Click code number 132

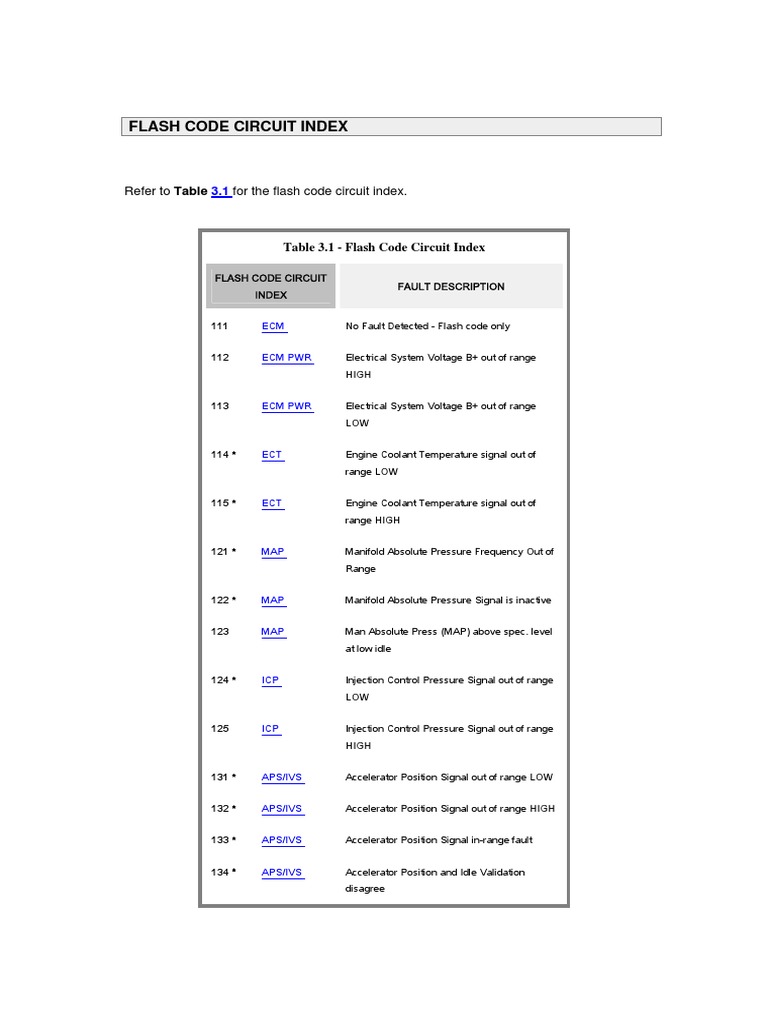[220, 808]
